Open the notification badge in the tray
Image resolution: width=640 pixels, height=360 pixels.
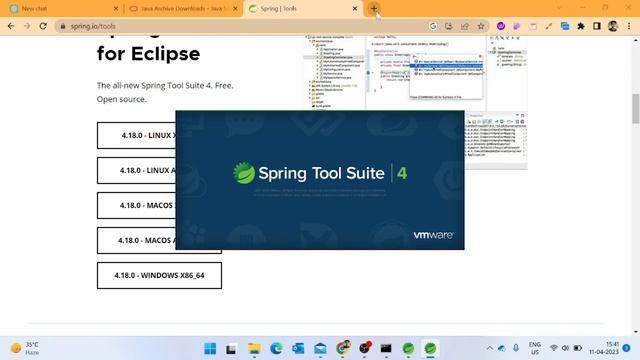pyautogui.click(x=627, y=348)
